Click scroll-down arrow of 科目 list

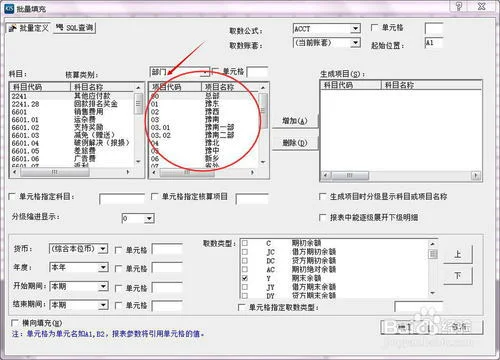click(x=139, y=162)
